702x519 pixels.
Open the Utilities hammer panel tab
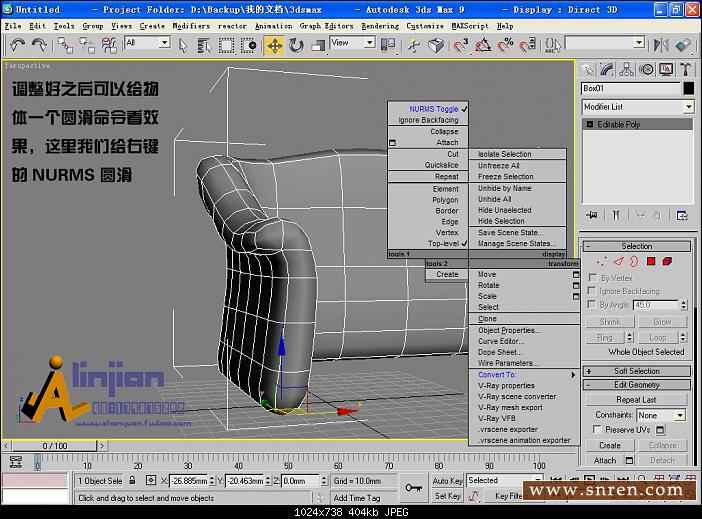click(x=685, y=69)
